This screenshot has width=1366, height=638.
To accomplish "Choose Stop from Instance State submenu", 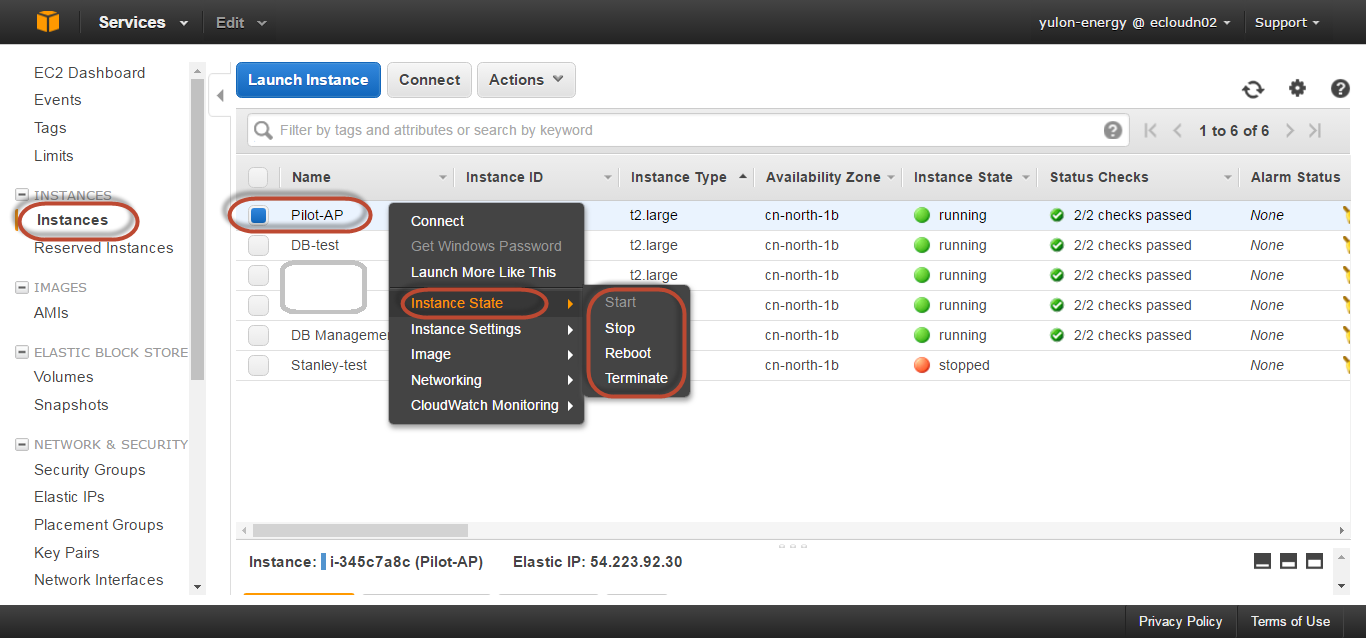I will coord(620,328).
